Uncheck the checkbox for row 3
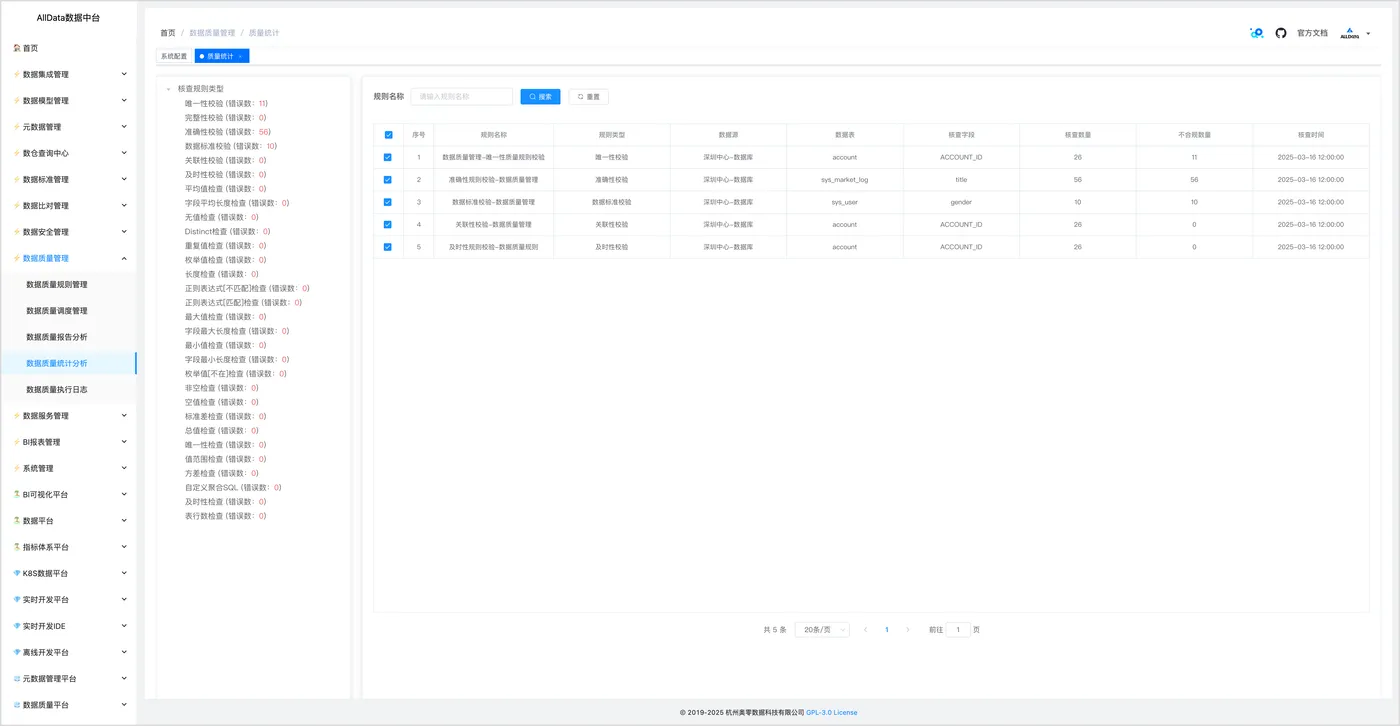This screenshot has height=726, width=1400. click(388, 202)
